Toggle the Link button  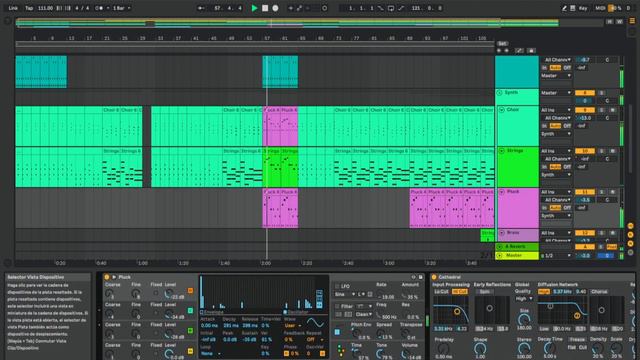[x=13, y=8]
